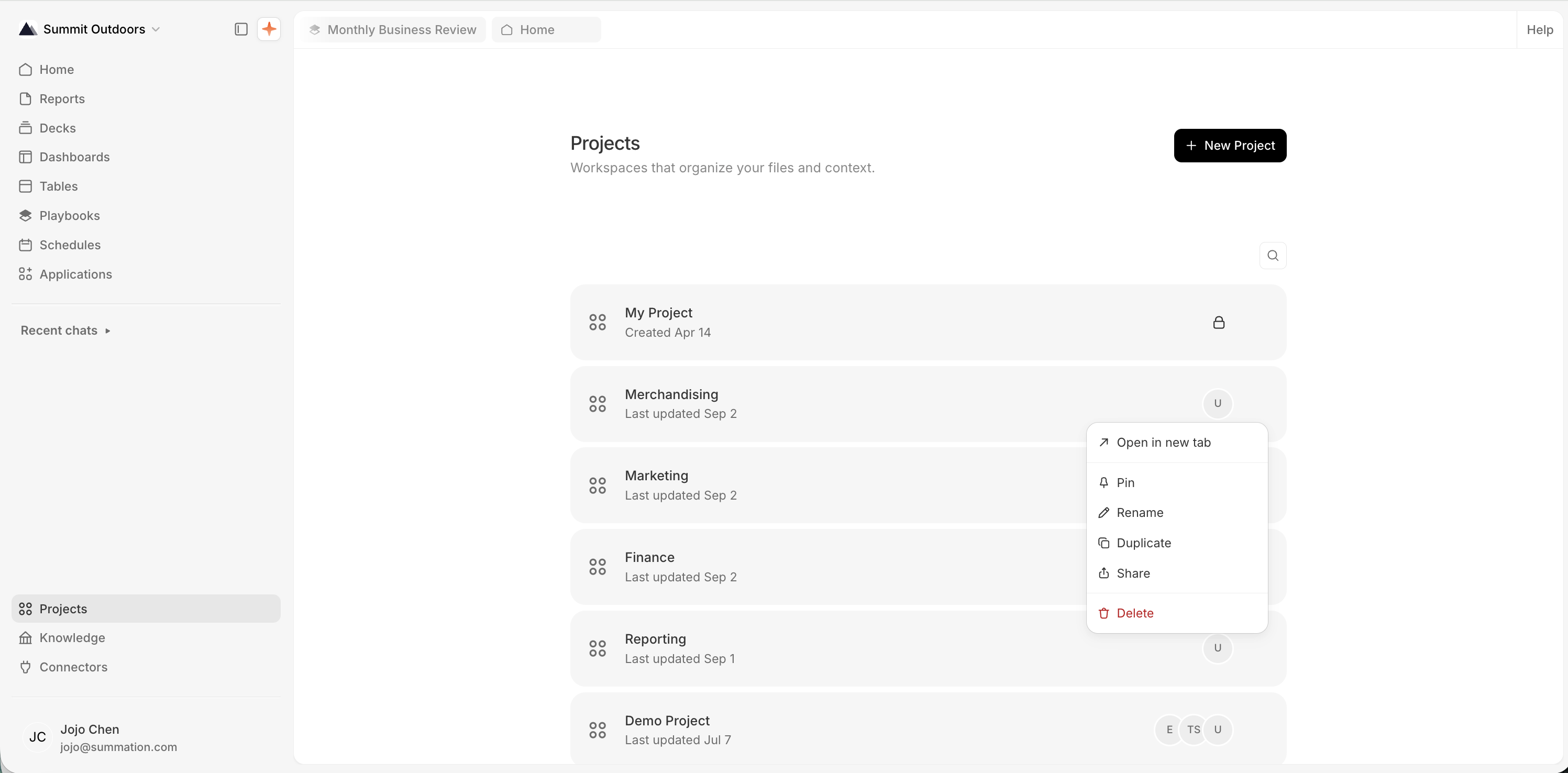Open Reports from the sidebar
1568x773 pixels.
click(146, 98)
